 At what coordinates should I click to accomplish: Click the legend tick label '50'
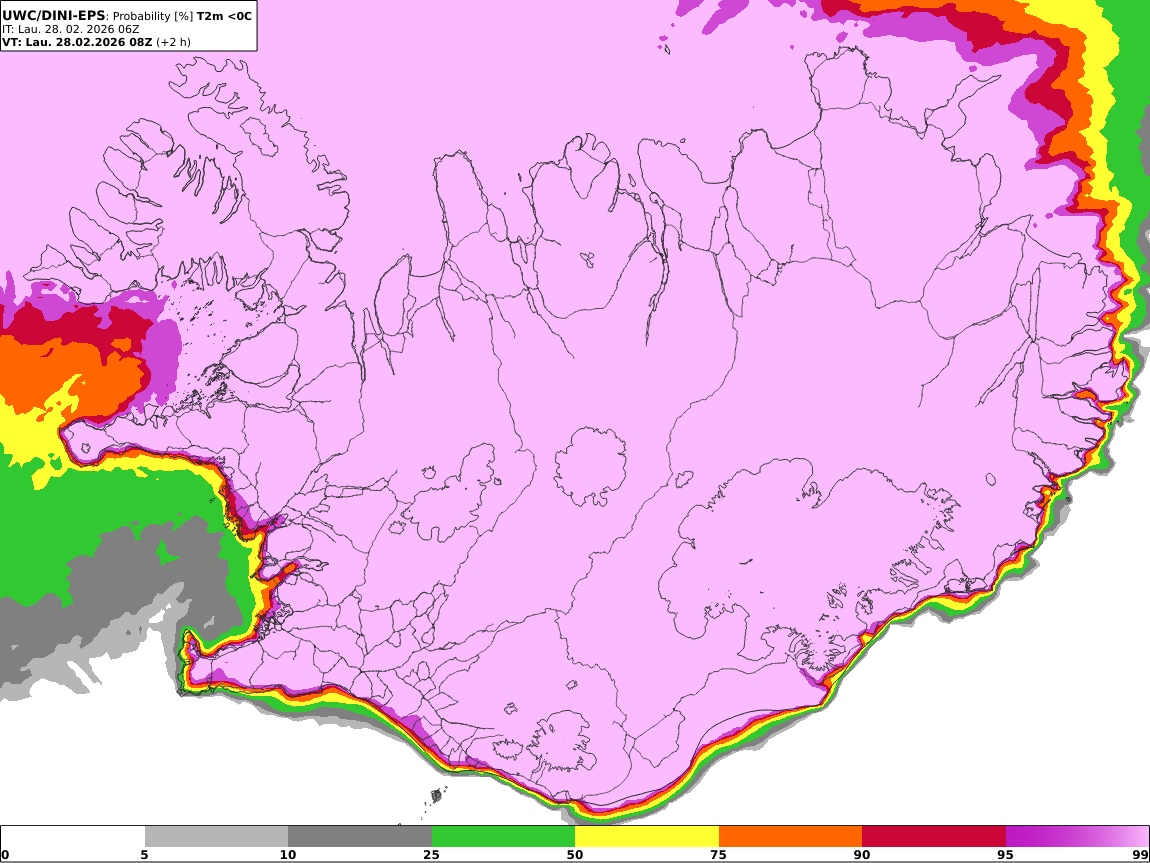(575, 854)
